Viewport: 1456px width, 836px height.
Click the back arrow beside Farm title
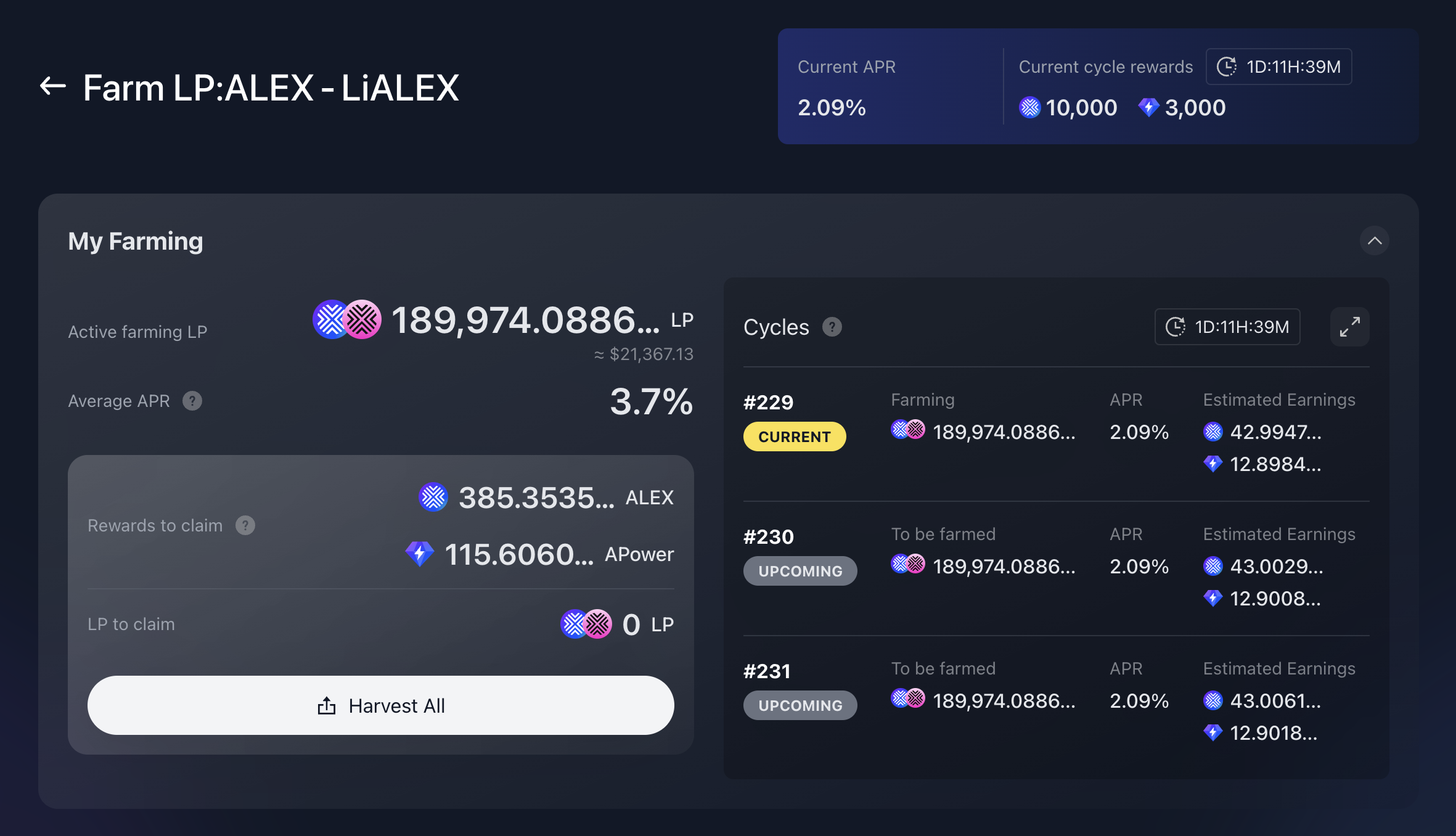pyautogui.click(x=53, y=86)
